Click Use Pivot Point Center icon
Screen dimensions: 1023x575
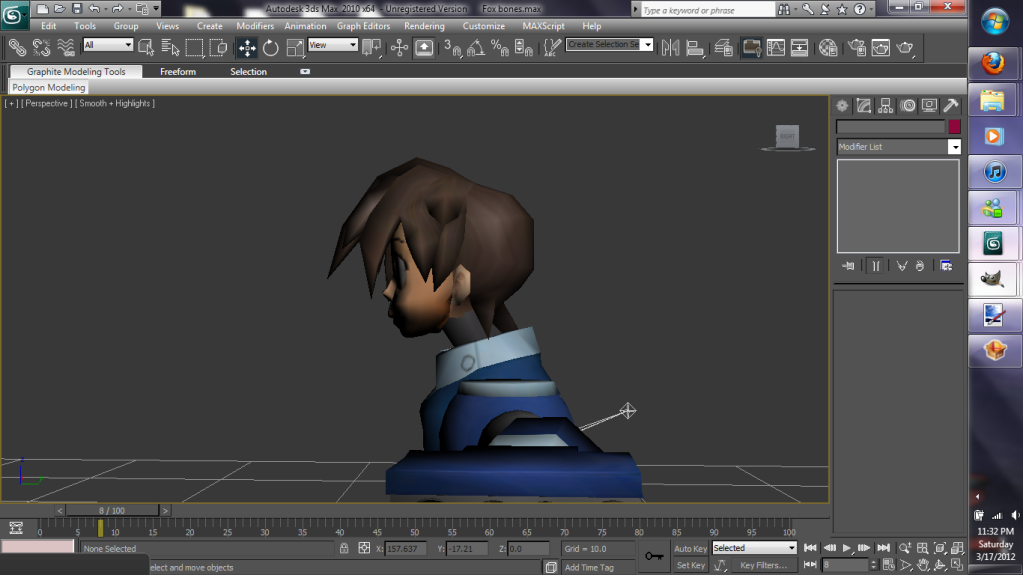(x=372, y=48)
